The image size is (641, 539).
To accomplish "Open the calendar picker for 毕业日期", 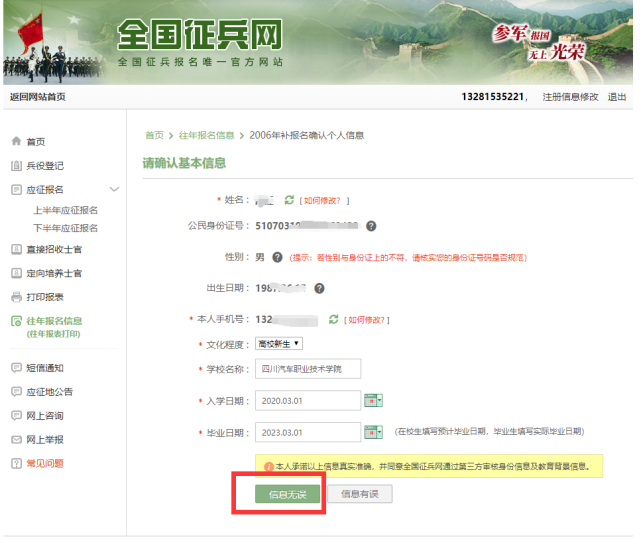I will (373, 432).
